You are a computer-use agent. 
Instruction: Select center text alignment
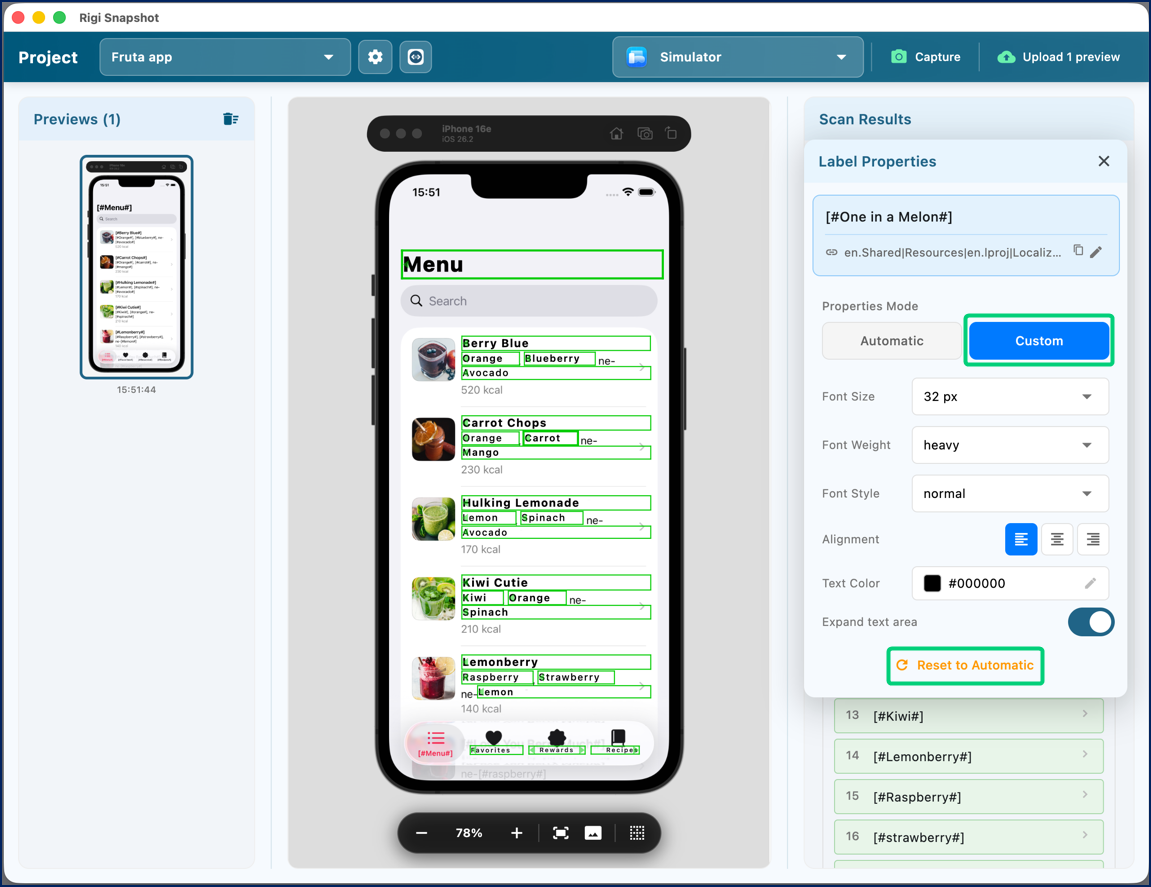pyautogui.click(x=1057, y=540)
